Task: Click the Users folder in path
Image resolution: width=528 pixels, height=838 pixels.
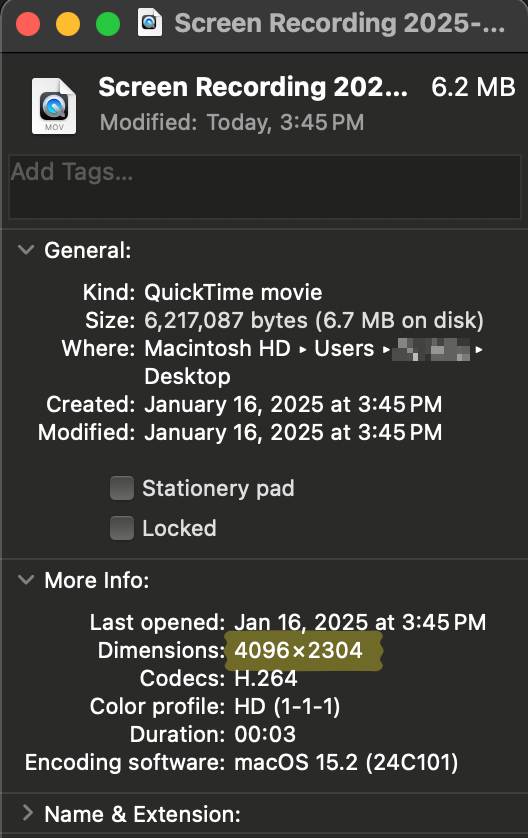Action: (x=344, y=348)
